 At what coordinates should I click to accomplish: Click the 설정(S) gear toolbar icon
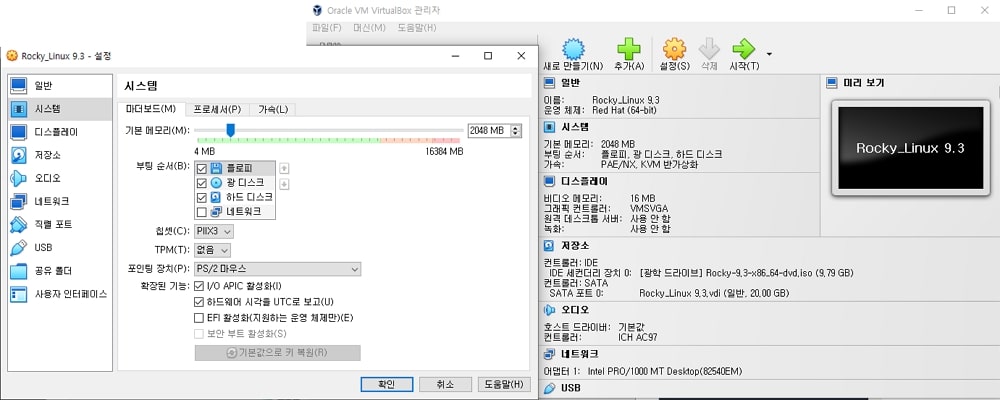coord(675,54)
